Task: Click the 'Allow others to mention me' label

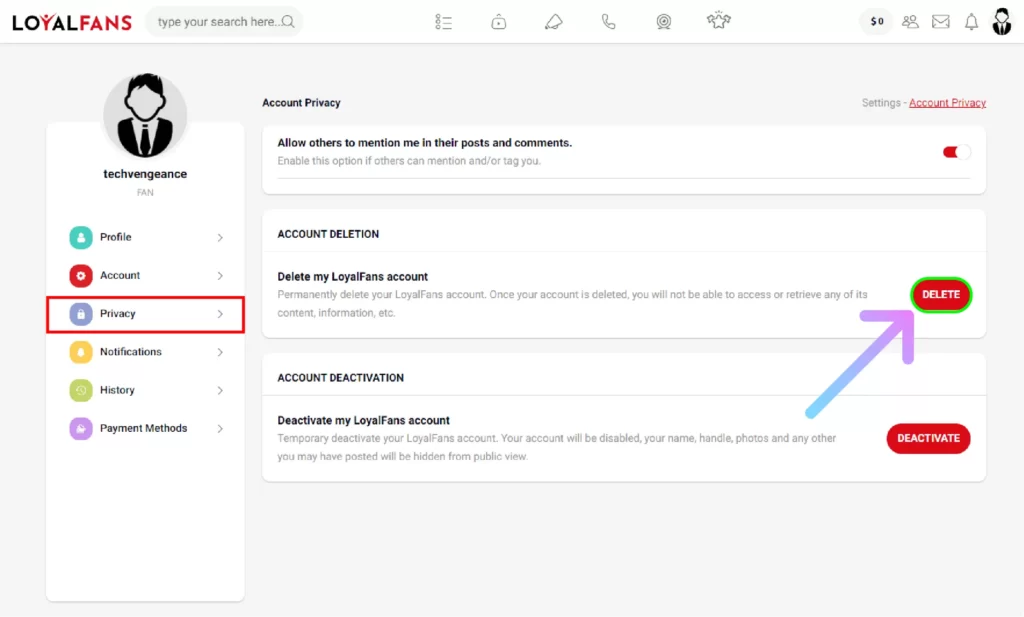Action: pyautogui.click(x=424, y=143)
